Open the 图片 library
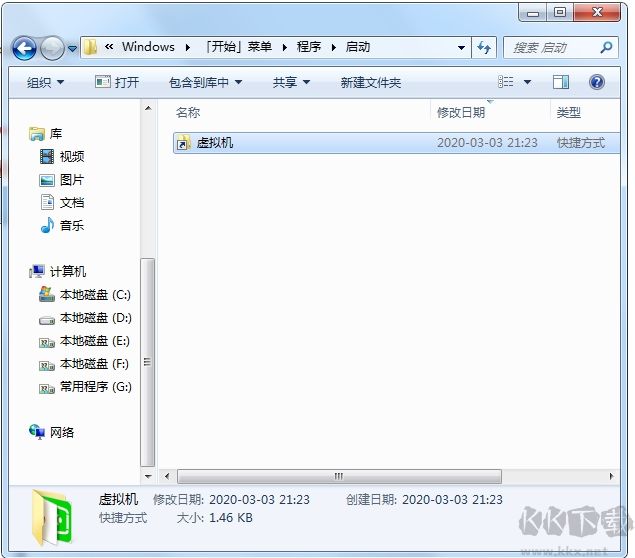This screenshot has height=558, width=635. click(72, 179)
